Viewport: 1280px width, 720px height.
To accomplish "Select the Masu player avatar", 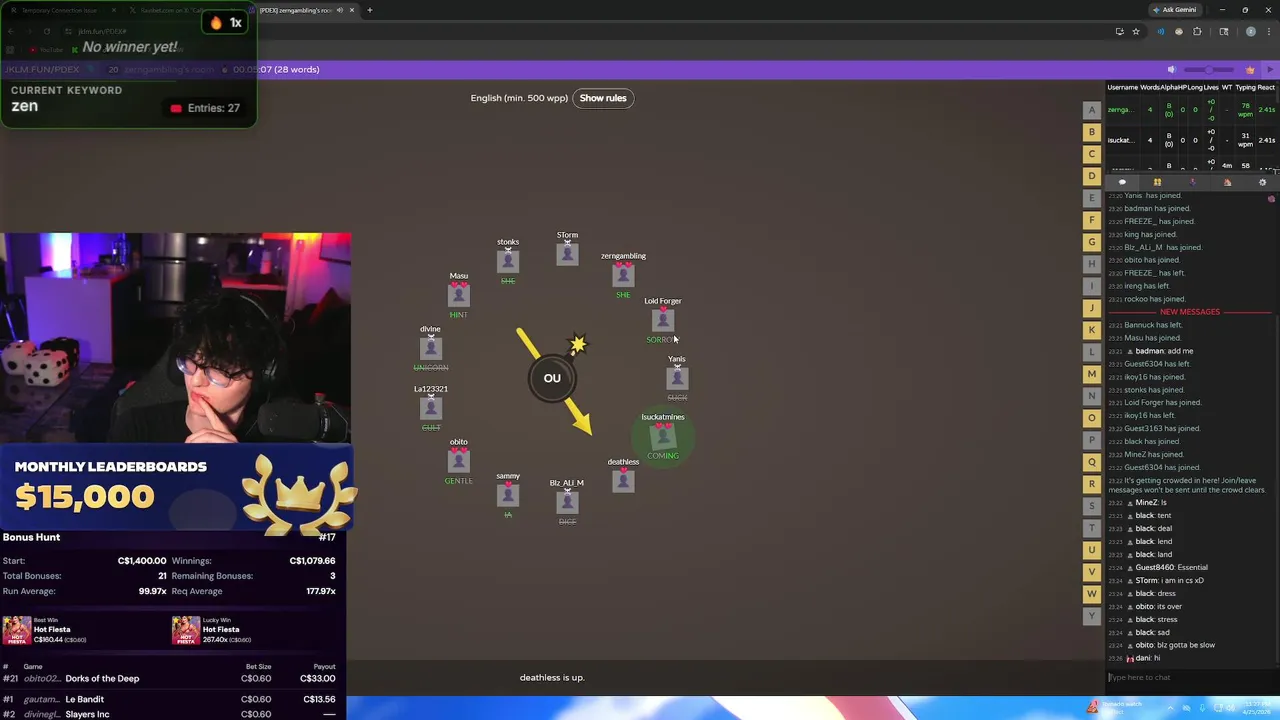I will coord(459,295).
